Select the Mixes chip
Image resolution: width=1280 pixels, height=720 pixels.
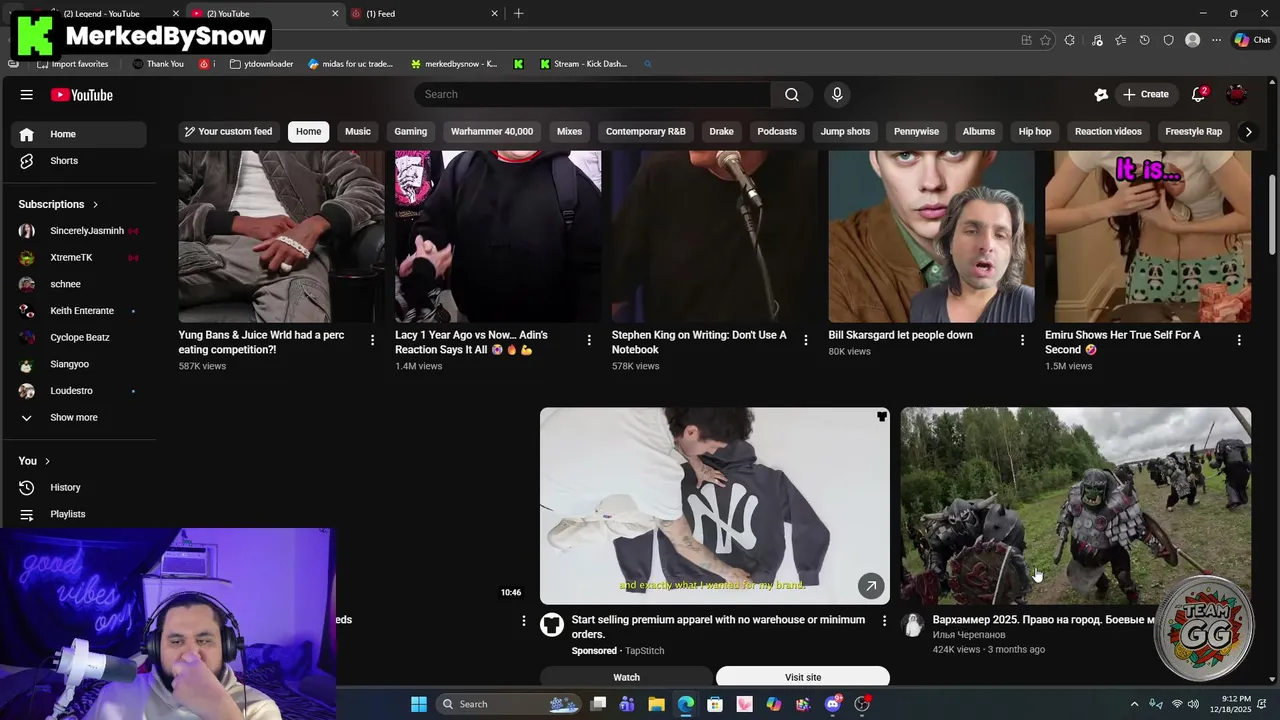point(570,131)
